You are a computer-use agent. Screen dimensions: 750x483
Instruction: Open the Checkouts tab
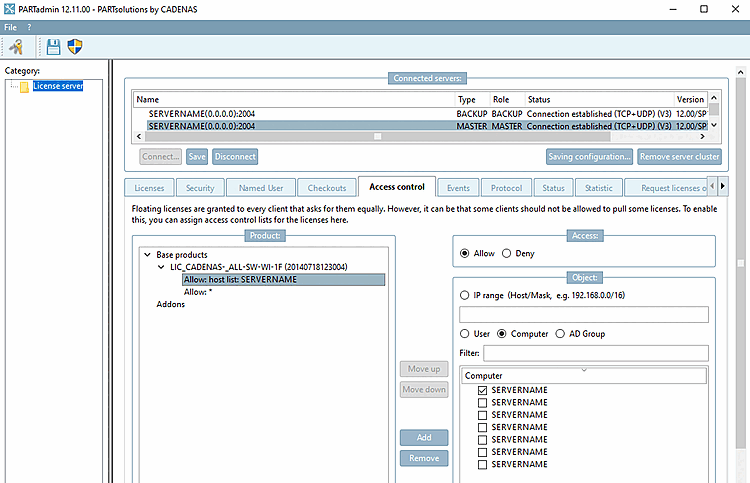click(327, 188)
